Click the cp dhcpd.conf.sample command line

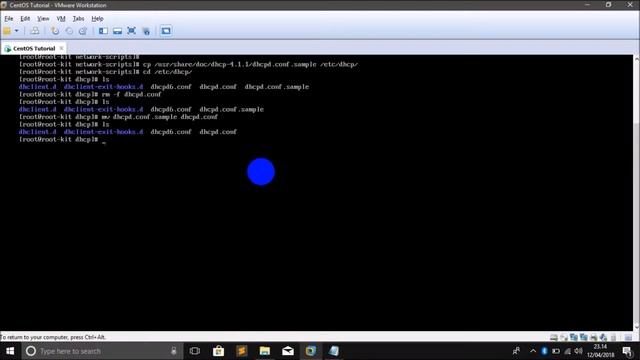coord(188,64)
